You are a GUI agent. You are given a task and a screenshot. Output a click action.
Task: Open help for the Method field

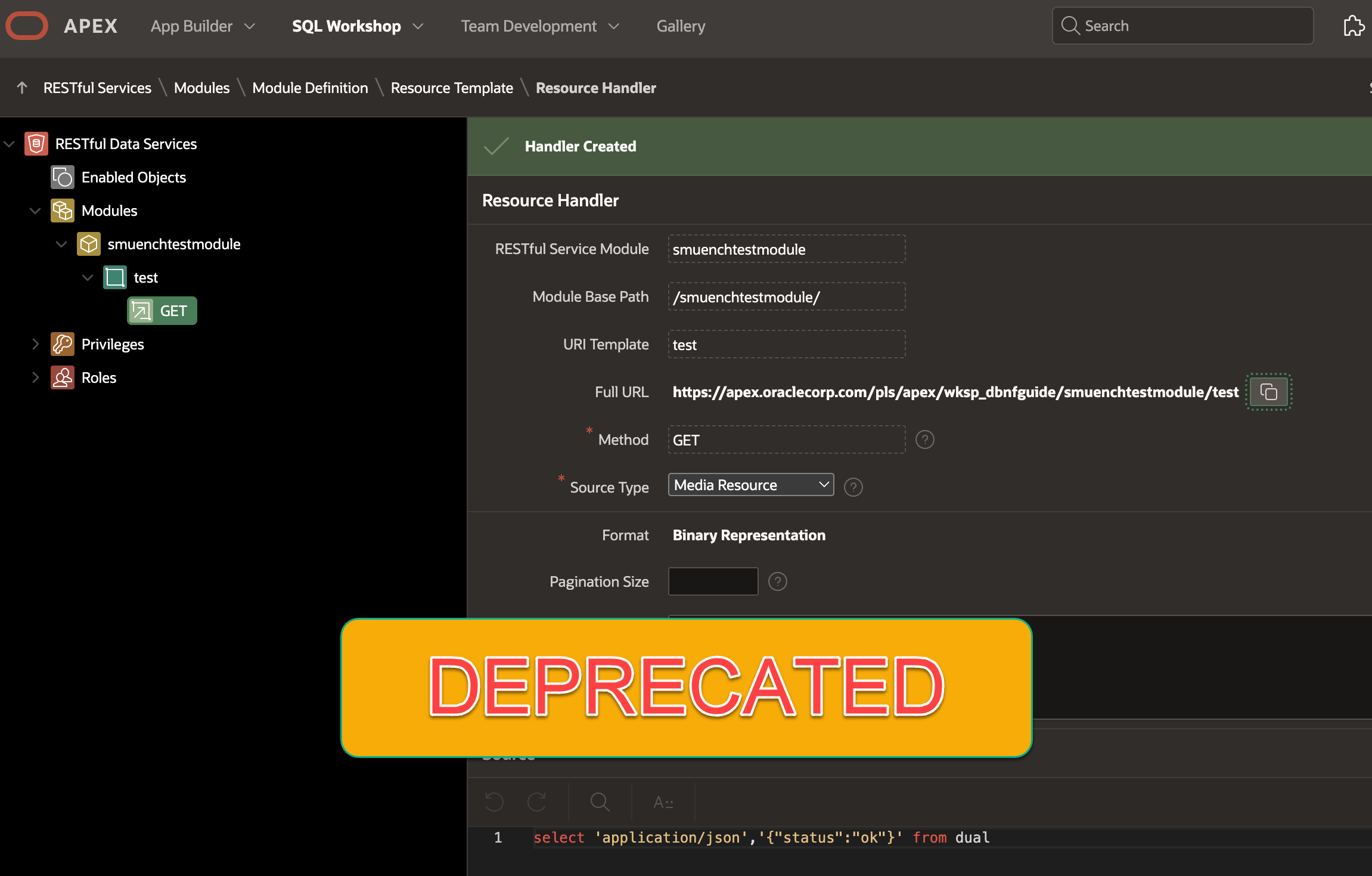pos(924,439)
